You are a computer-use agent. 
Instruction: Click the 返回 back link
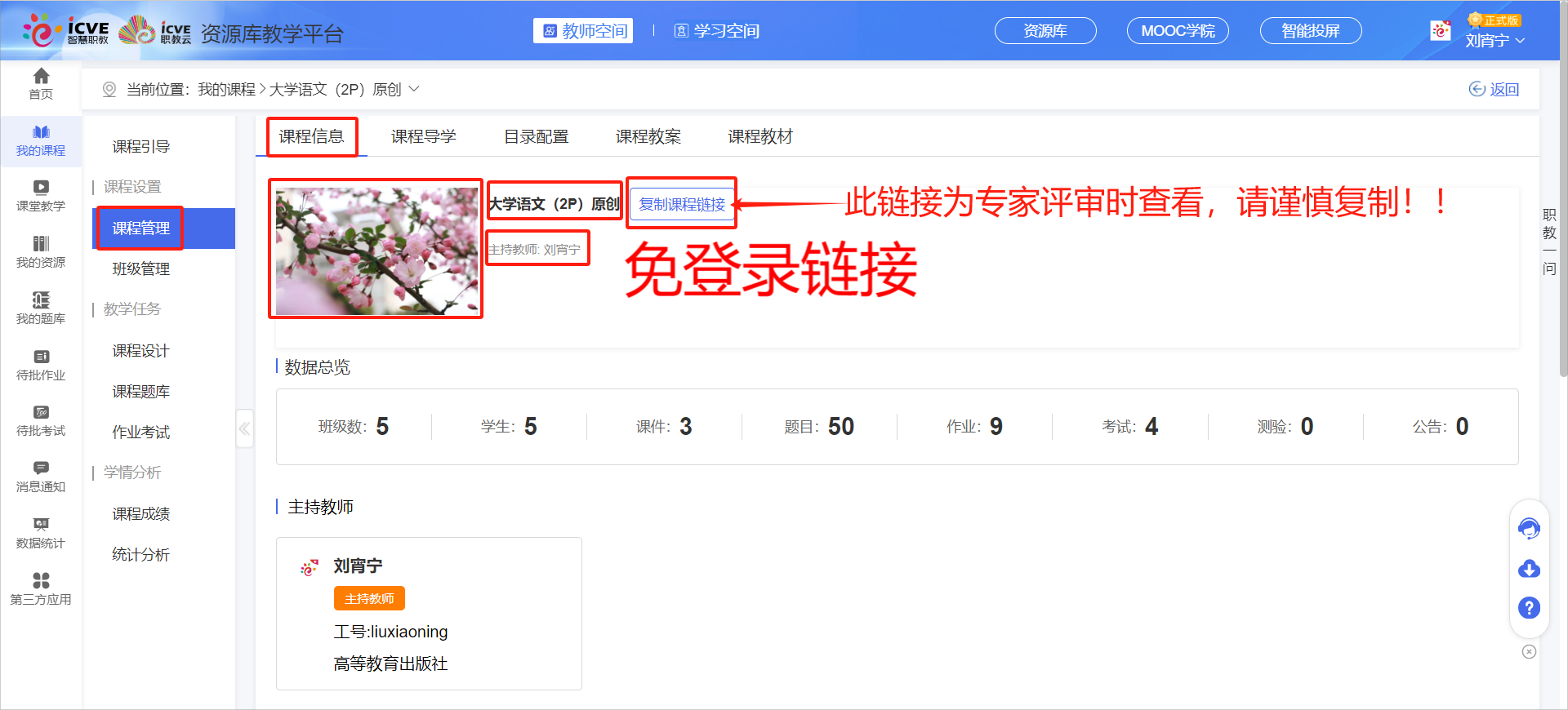pos(1494,89)
